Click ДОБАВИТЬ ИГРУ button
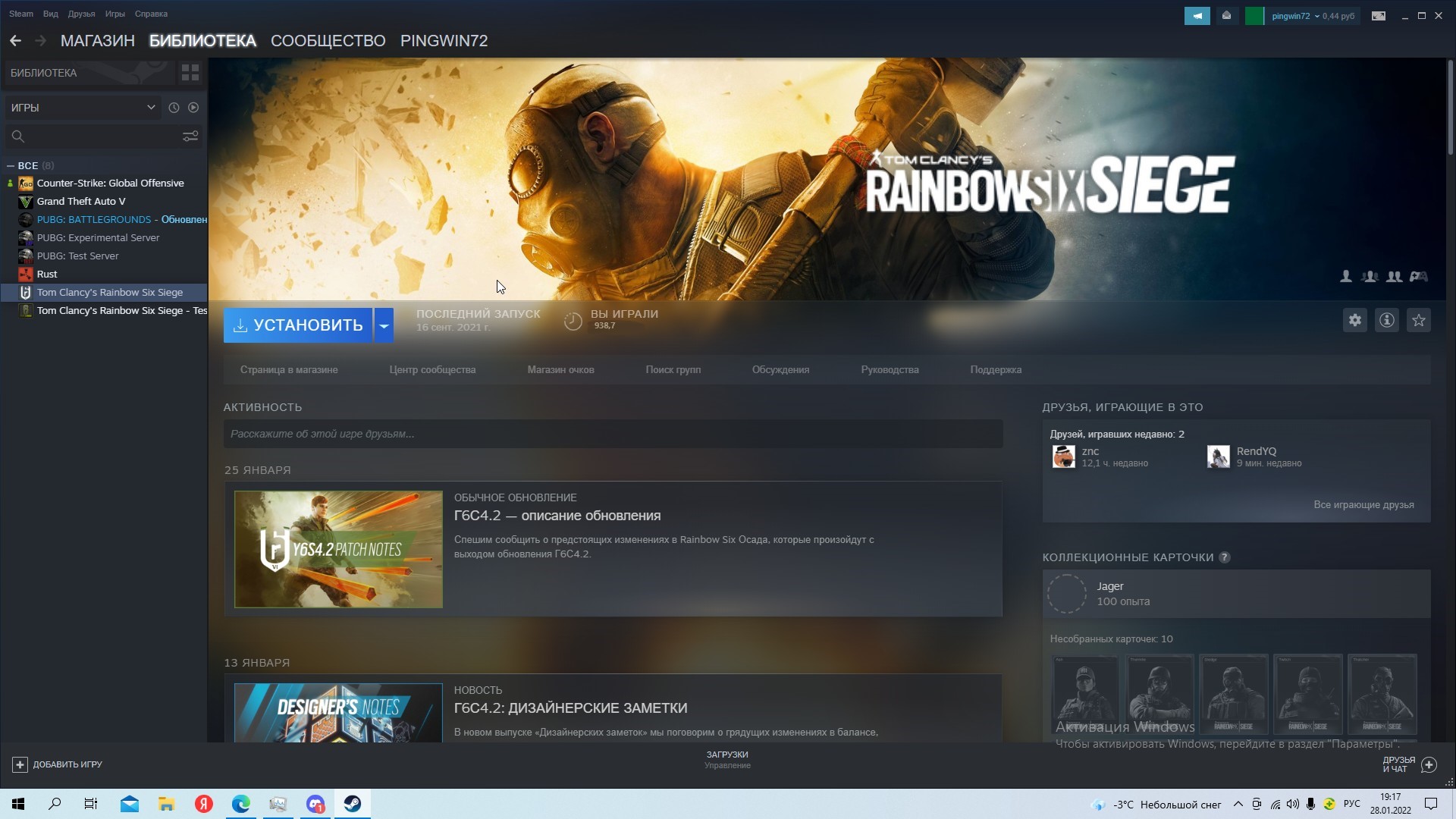This screenshot has width=1456, height=819. (58, 764)
